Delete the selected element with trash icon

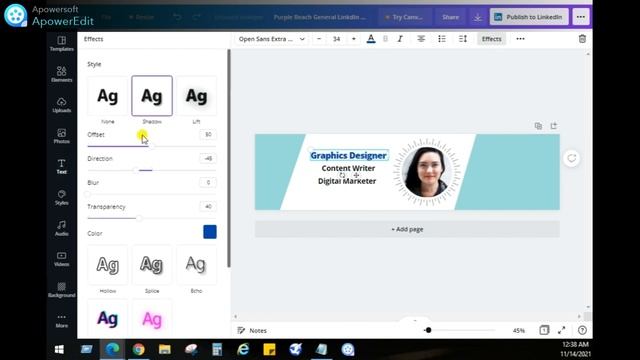pos(582,39)
